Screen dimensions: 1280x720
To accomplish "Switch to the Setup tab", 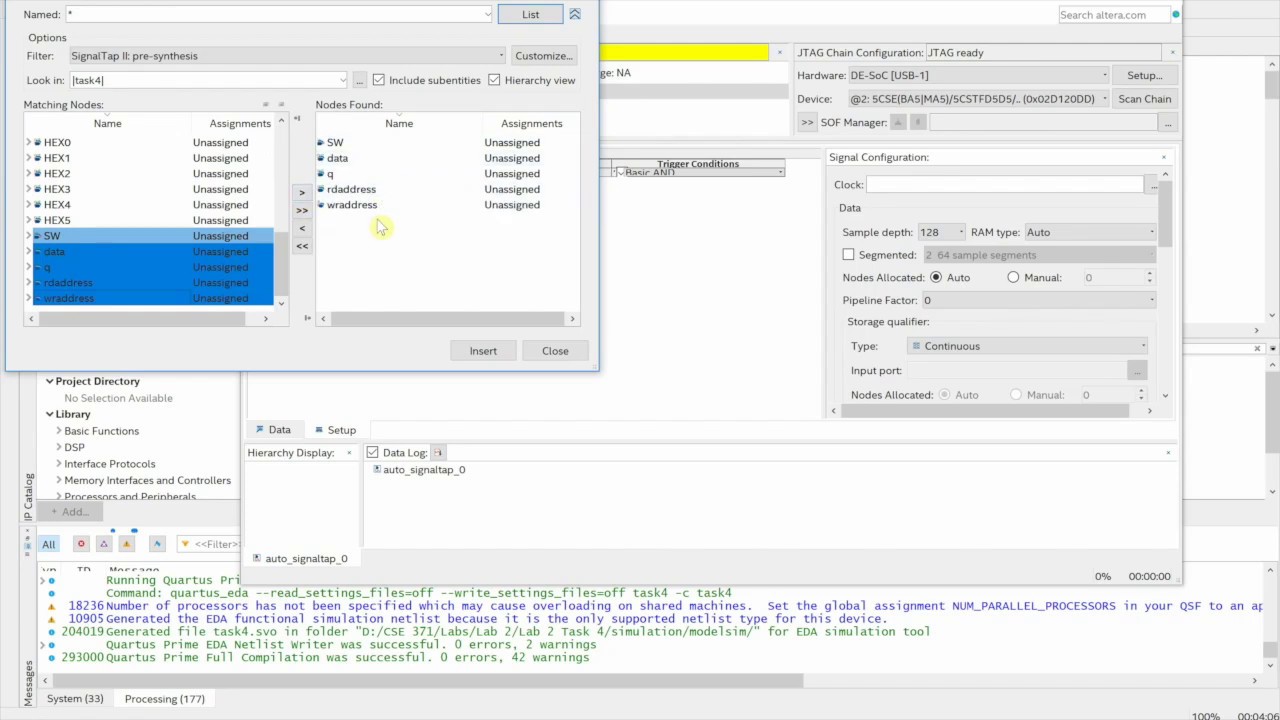I will (334, 431).
